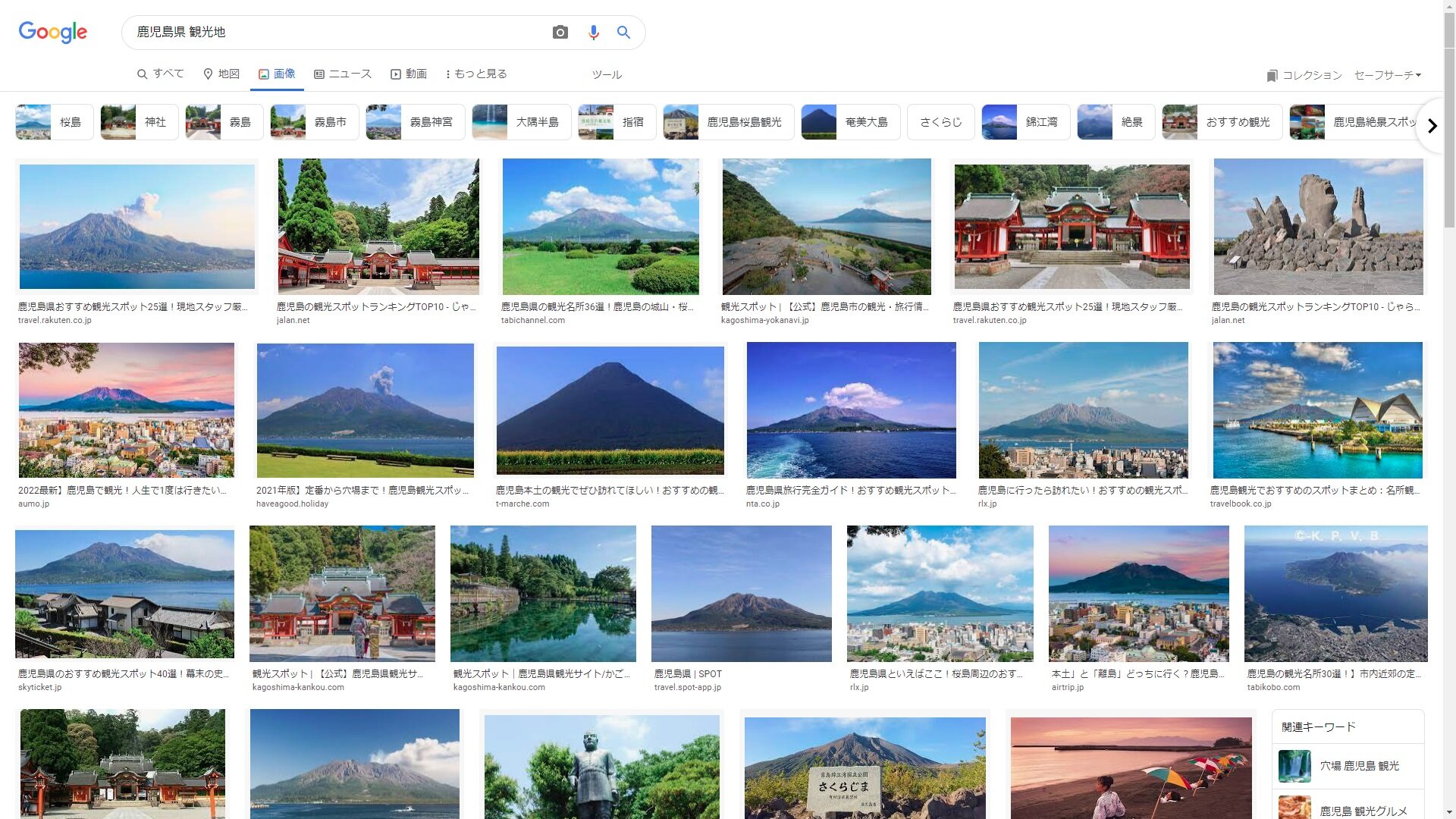1456x819 pixels.
Task: Select the 桜島 filter chip
Action: point(55,122)
